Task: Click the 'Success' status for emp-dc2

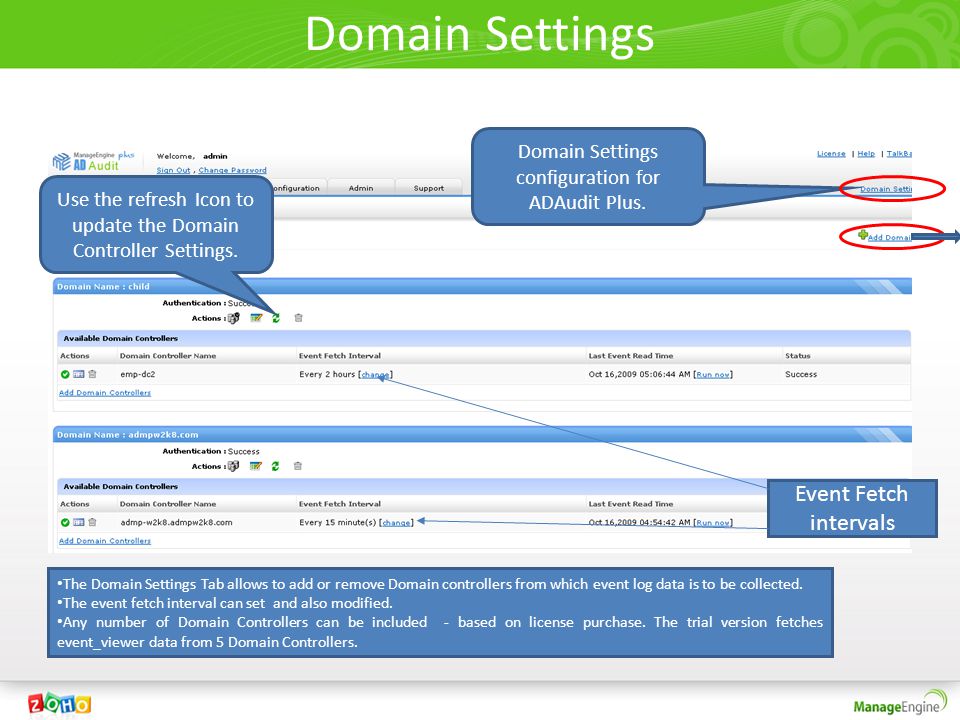Action: point(801,374)
